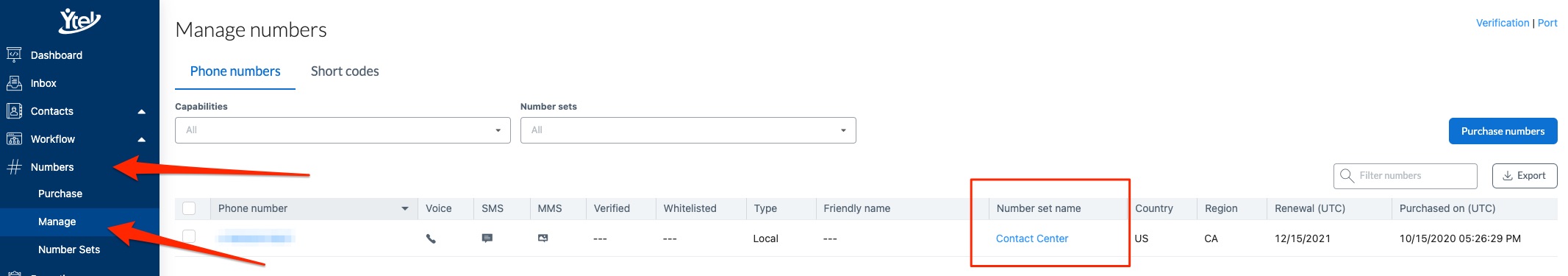
Task: Open Number Sets in sidebar
Action: (69, 250)
